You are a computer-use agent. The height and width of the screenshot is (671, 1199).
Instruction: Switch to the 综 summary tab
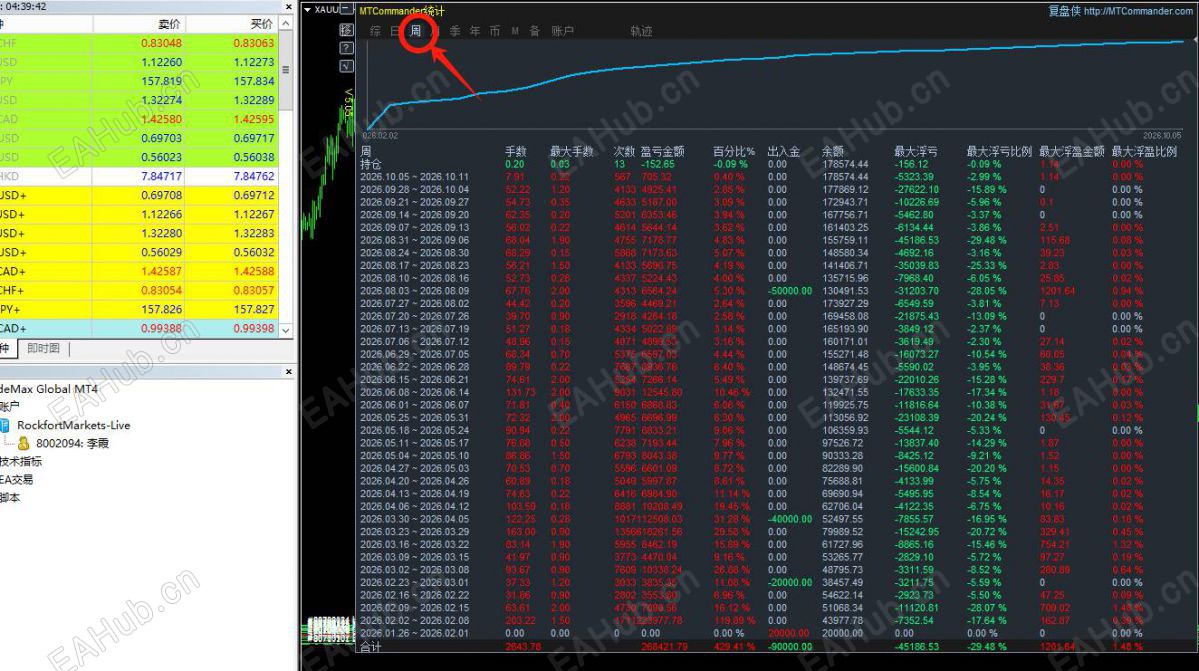coord(375,31)
